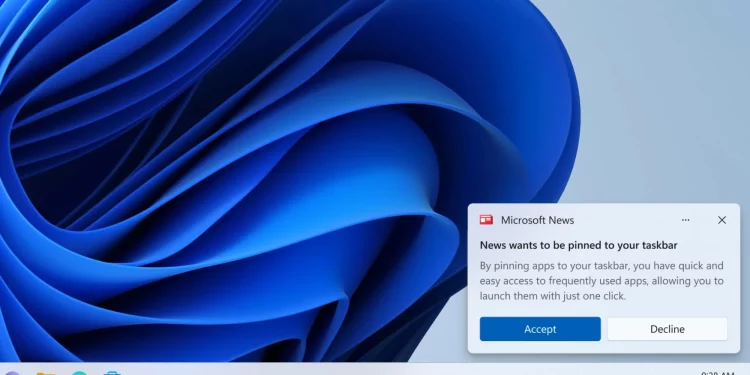
Task: Open the notification's three-dot options menu
Action: [x=685, y=220]
